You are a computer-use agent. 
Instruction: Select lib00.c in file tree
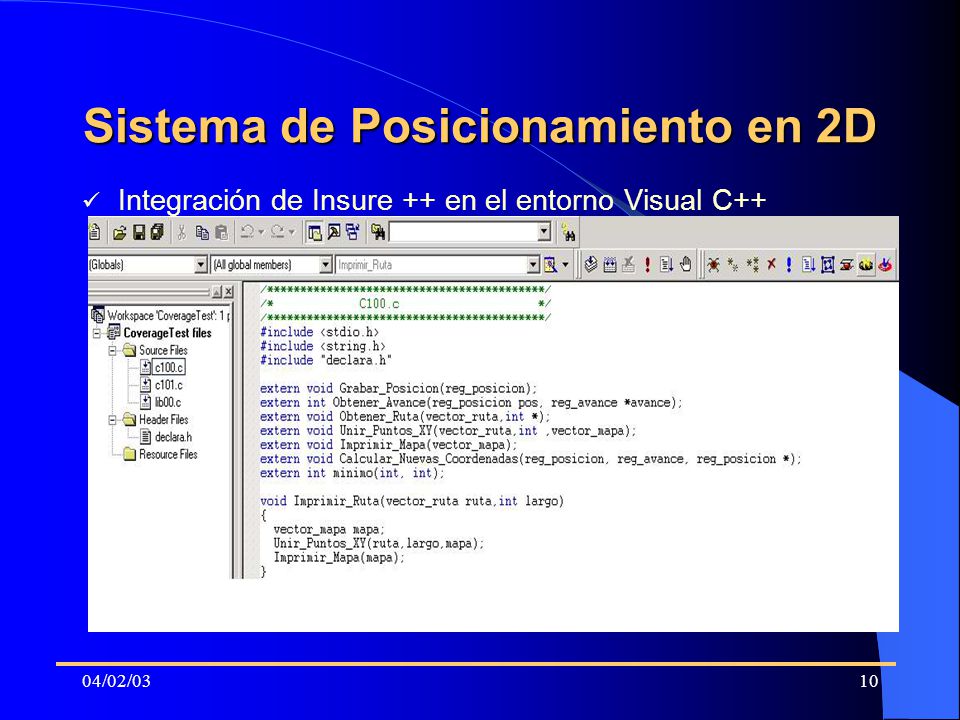[168, 402]
